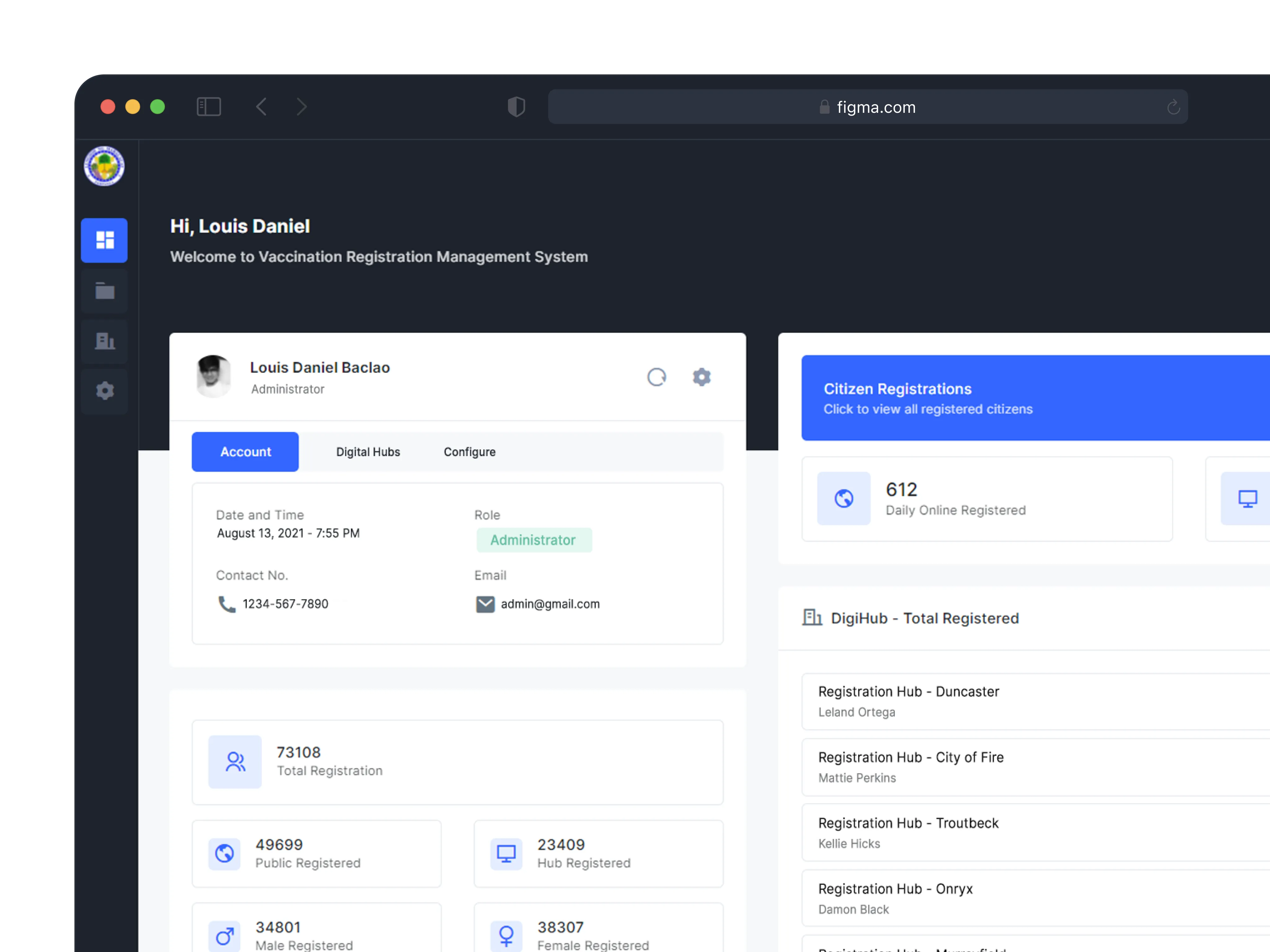Click the male symbol icon on Male Registered card
Viewport: 1270px width, 952px height.
click(x=224, y=935)
